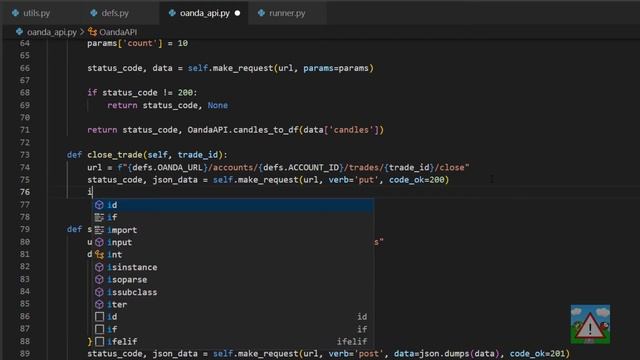Choose the 'iter' suggestion
Image resolution: width=640 pixels, height=360 pixels.
(x=232, y=304)
